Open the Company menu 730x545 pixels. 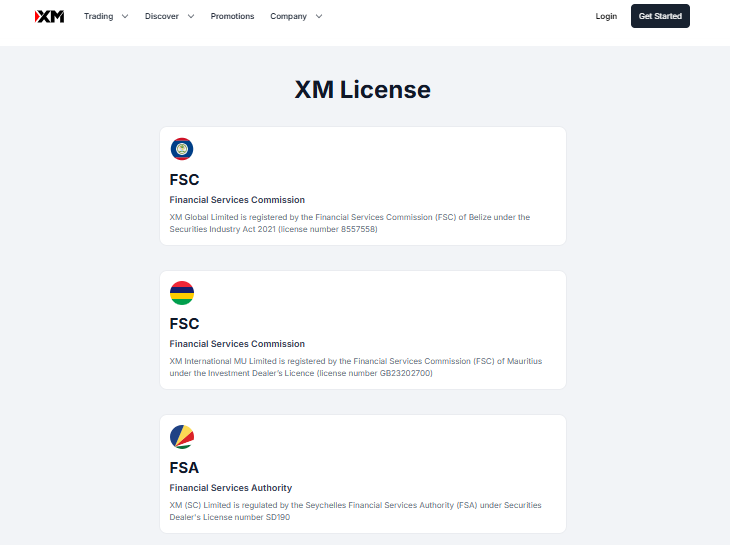[x=288, y=16]
